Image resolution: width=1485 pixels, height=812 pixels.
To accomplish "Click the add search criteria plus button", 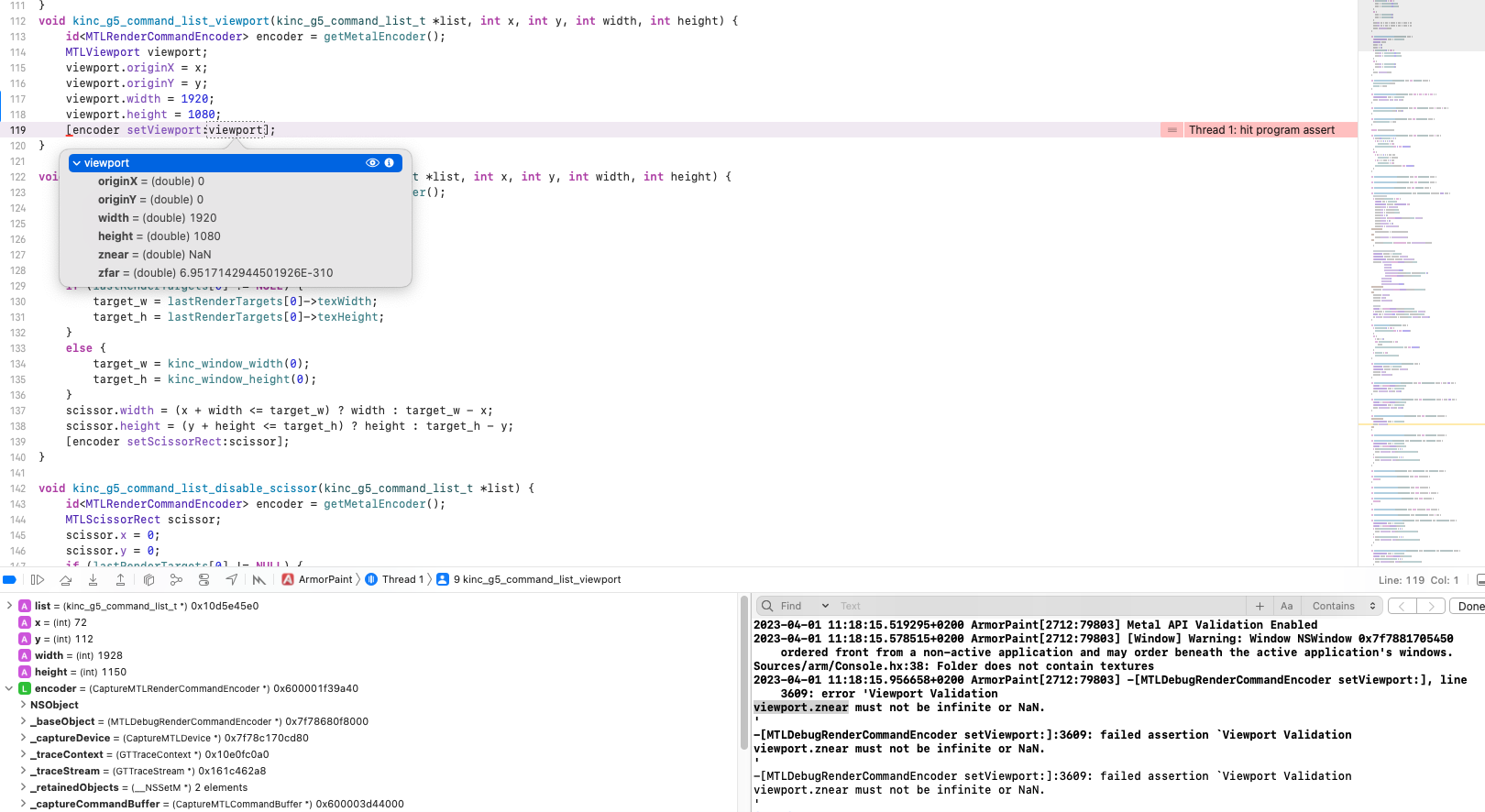I will (x=1259, y=606).
